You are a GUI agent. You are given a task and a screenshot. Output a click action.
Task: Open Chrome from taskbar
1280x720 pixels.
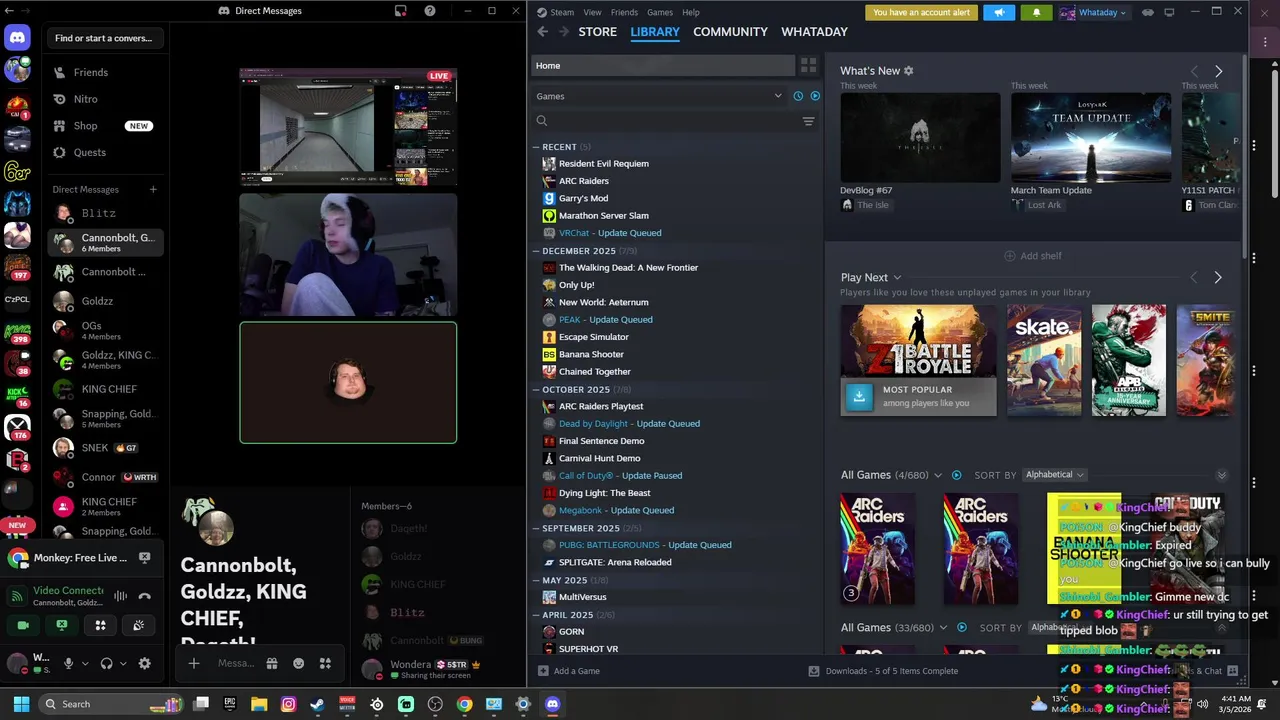tap(464, 704)
